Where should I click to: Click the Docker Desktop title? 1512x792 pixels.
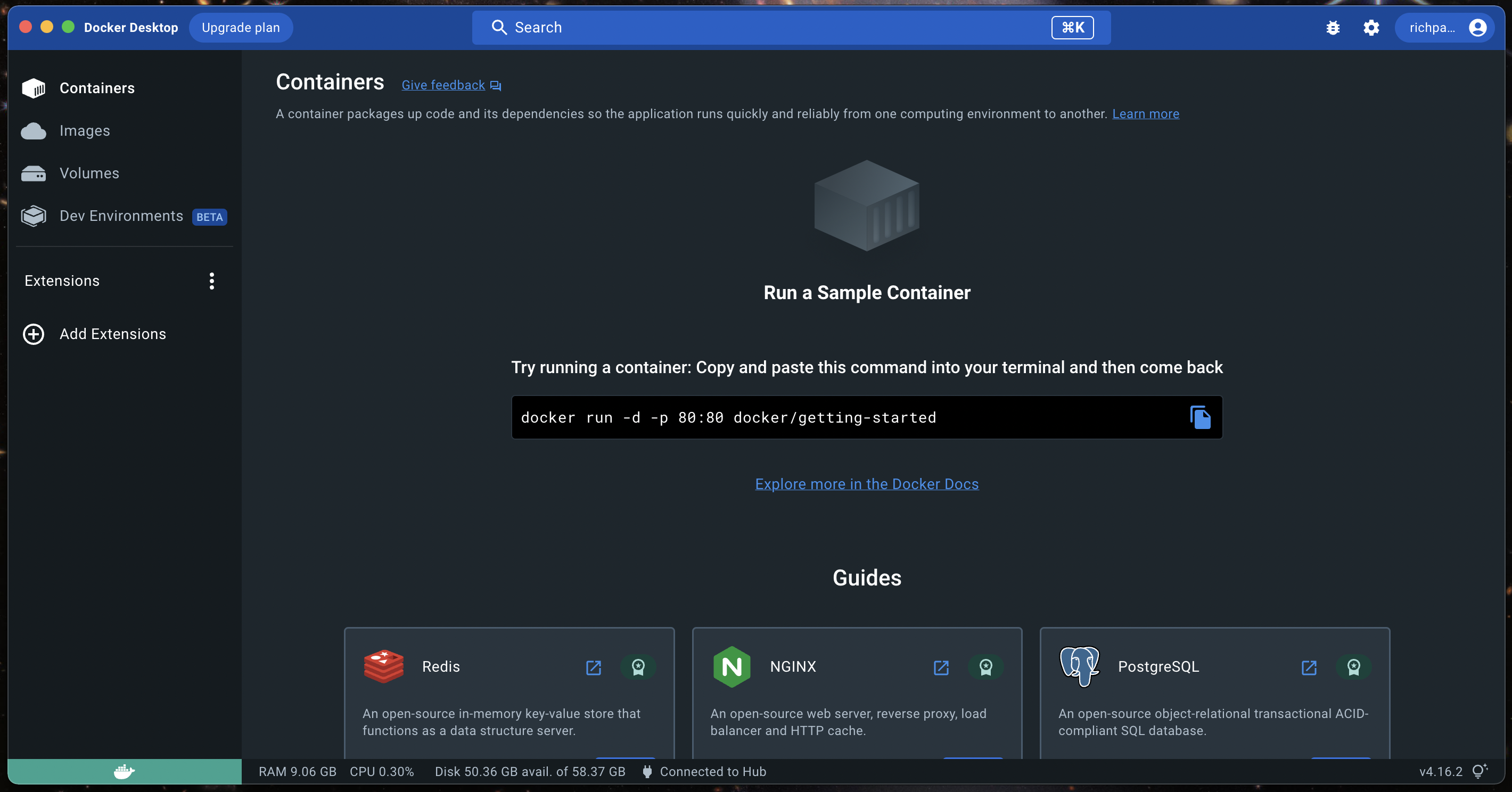click(x=131, y=28)
